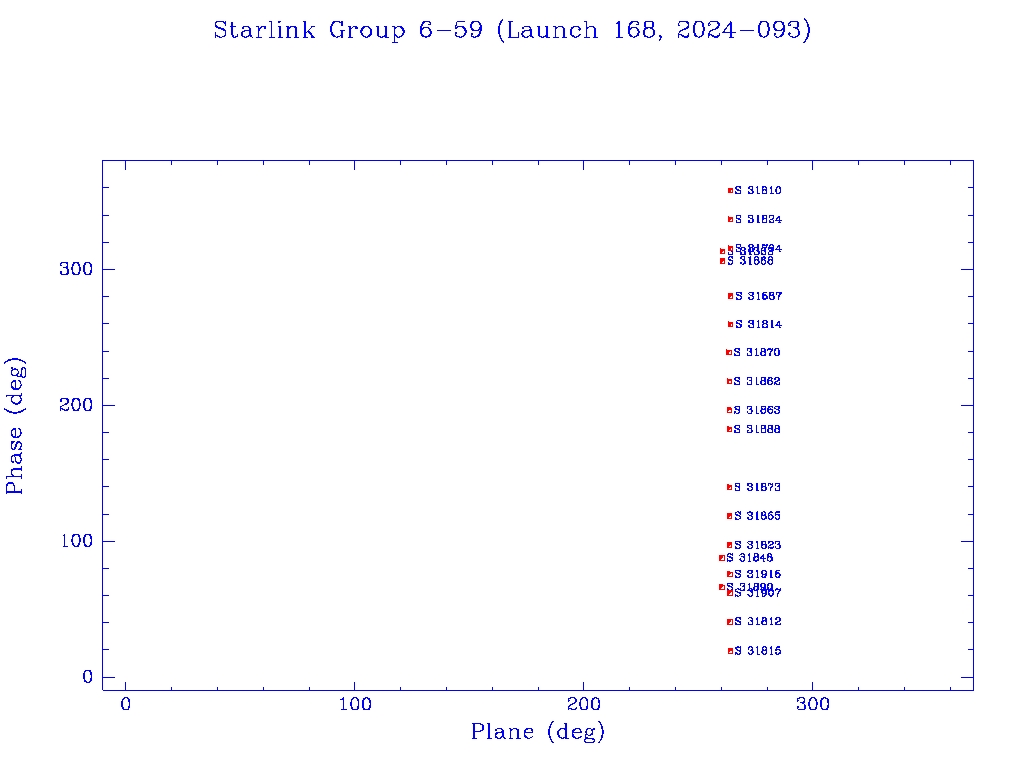Select the S 31812 satellite marker
The width and height of the screenshot is (1024, 768).
click(730, 622)
